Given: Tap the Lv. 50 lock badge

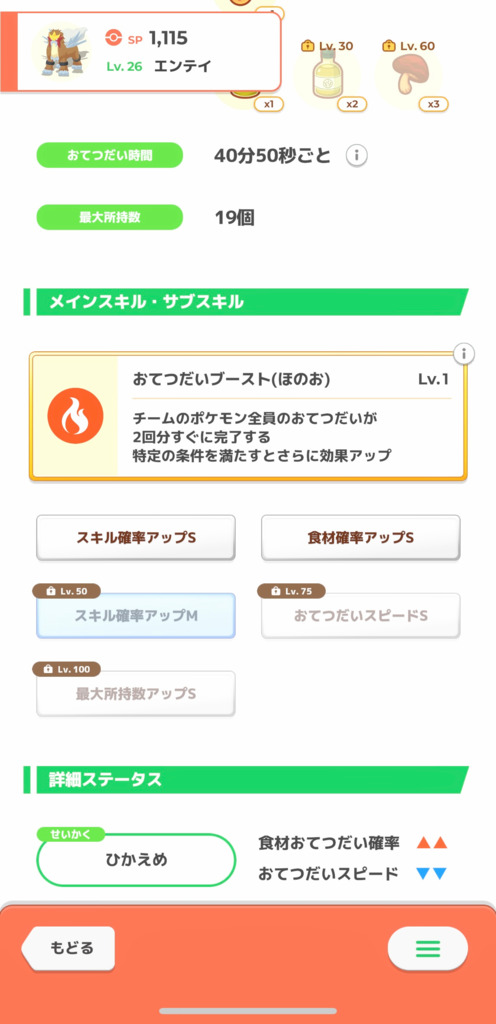Looking at the screenshot, I should (x=66, y=591).
